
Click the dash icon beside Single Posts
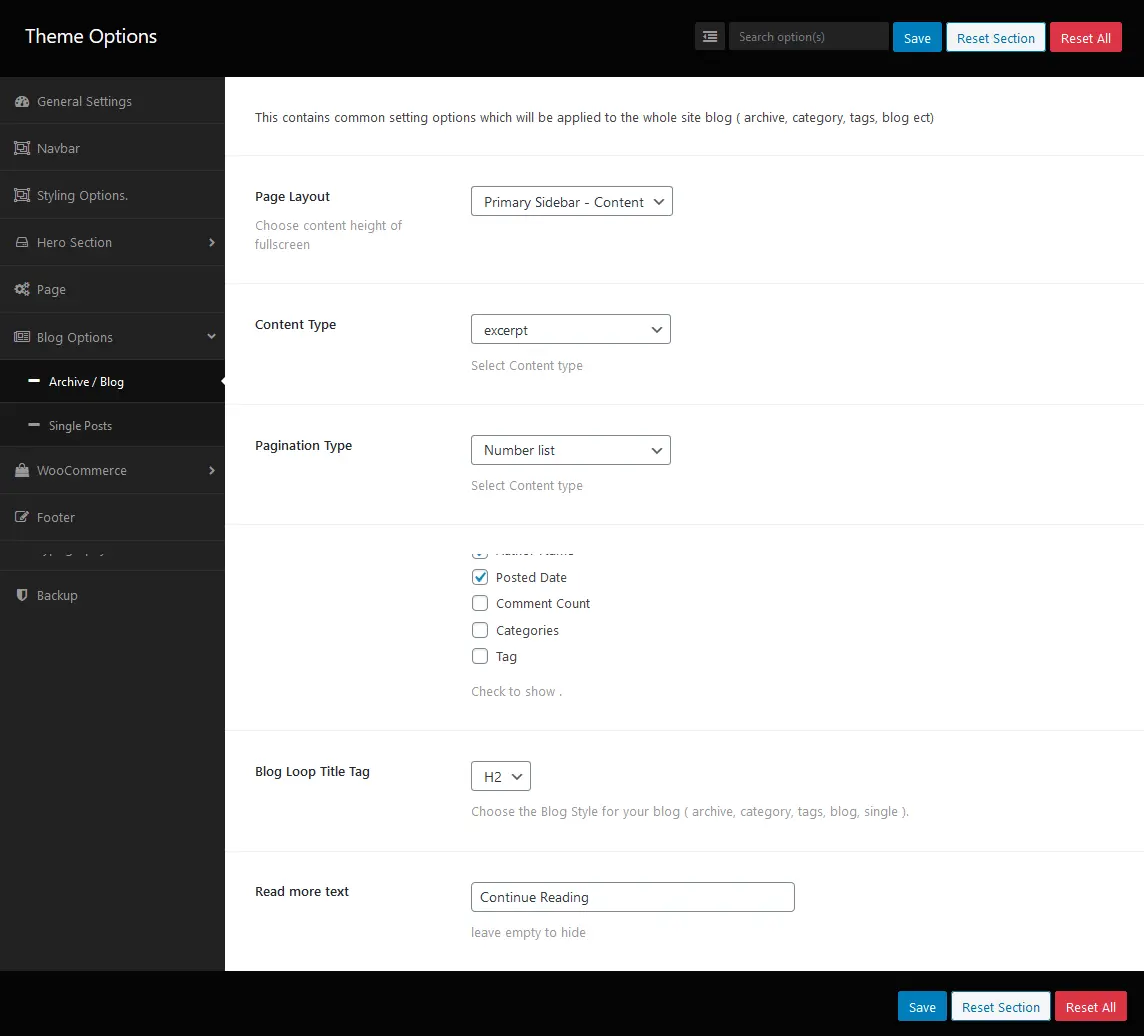(x=34, y=425)
